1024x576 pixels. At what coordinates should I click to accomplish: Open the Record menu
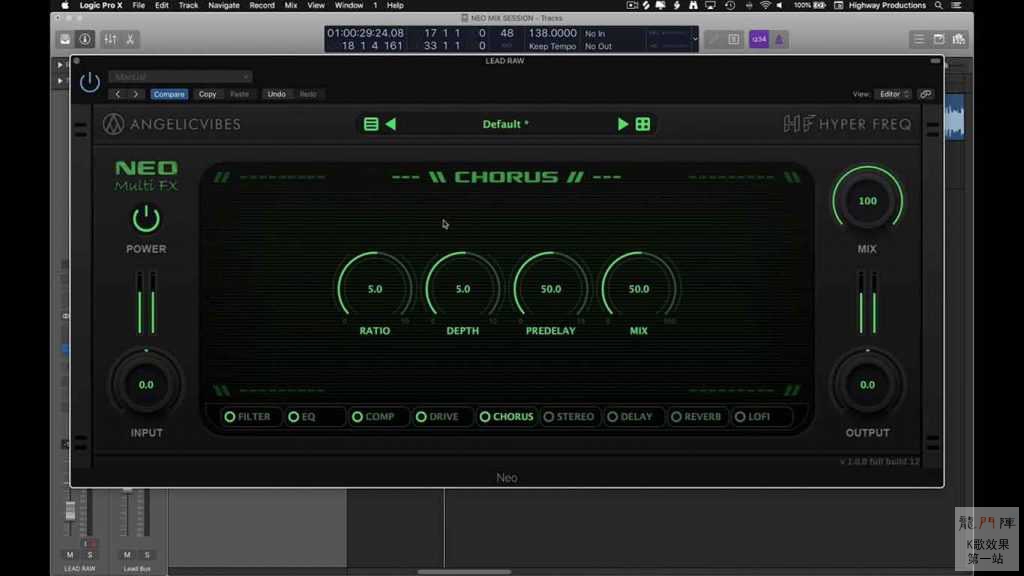coord(262,5)
